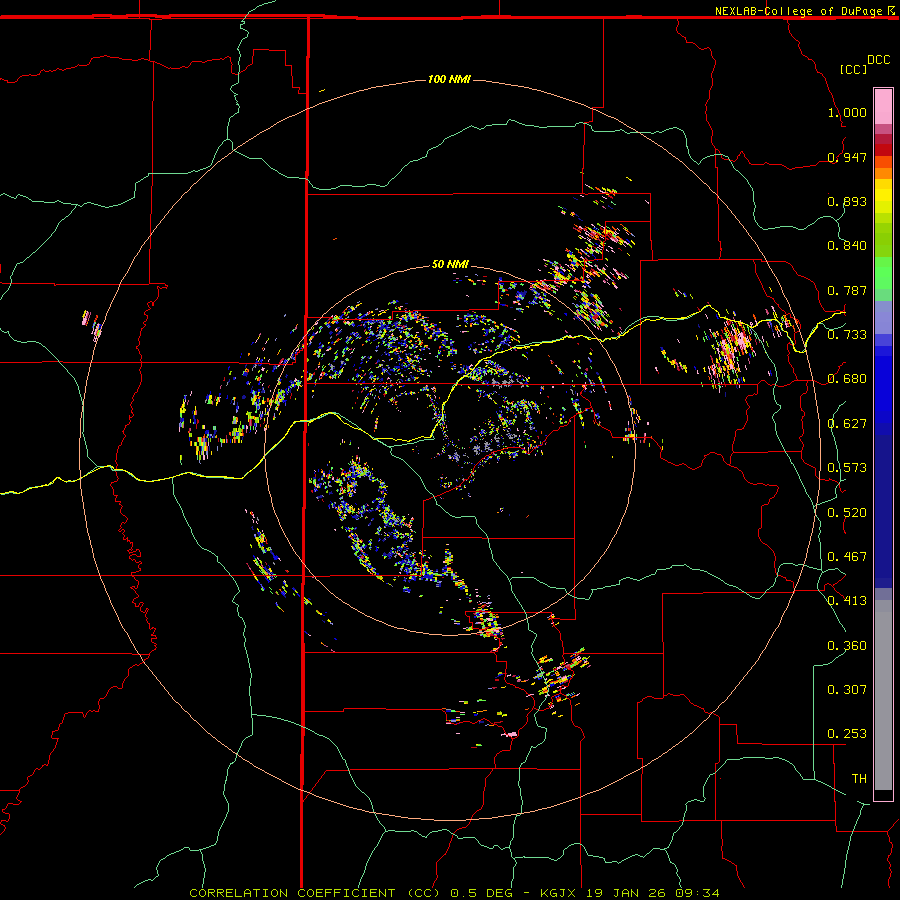
Task: Click the TH threshold label on legend
Action: click(x=859, y=779)
